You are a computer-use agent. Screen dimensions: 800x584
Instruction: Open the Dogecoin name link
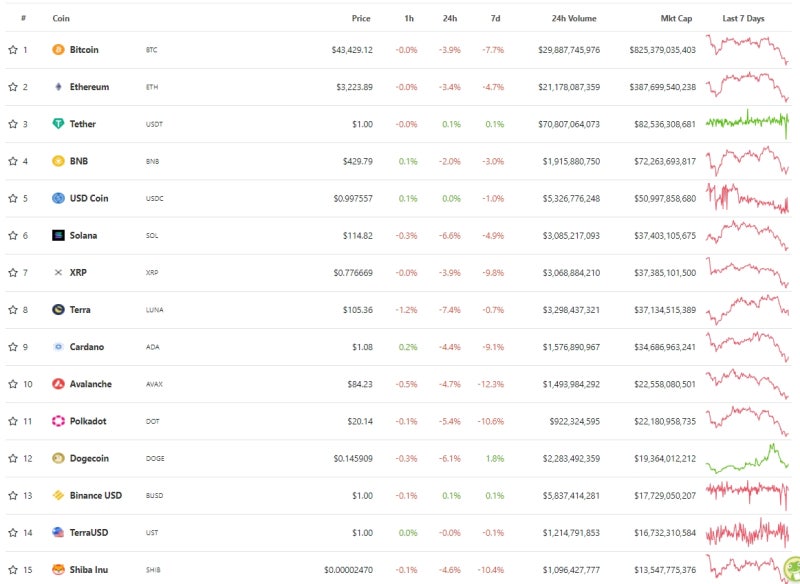click(89, 458)
